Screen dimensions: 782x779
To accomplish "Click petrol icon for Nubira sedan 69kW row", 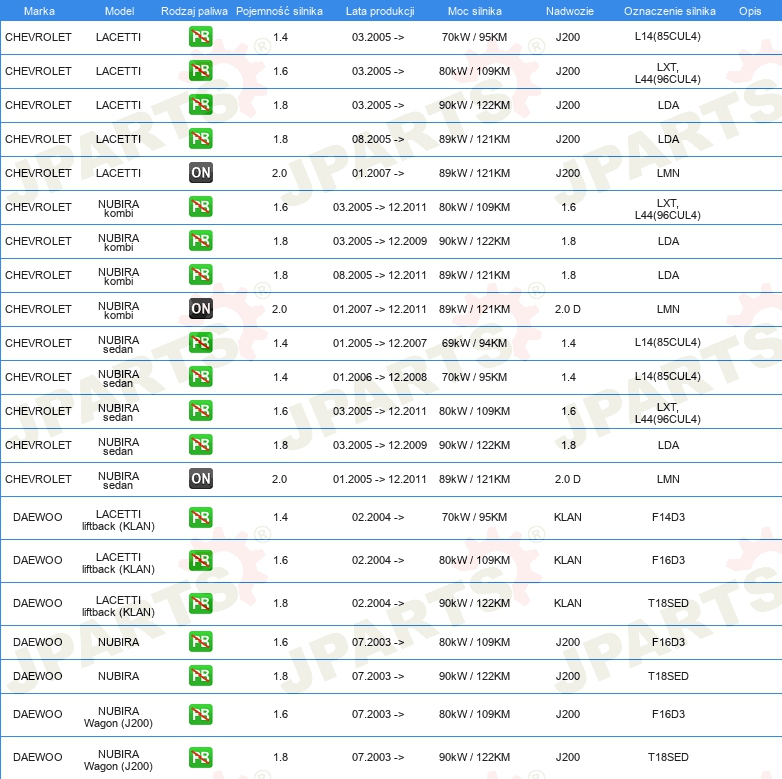I will tap(200, 343).
